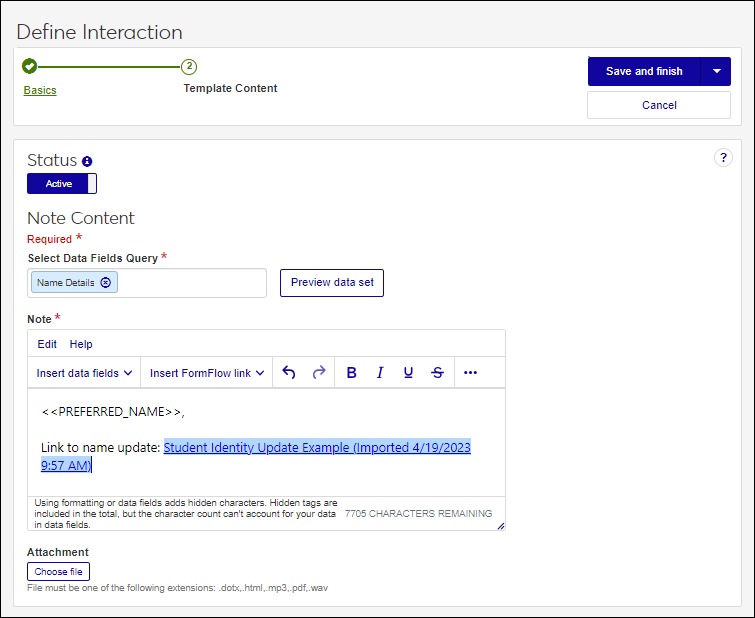
Task: Click the Status info icon
Action: (x=87, y=161)
